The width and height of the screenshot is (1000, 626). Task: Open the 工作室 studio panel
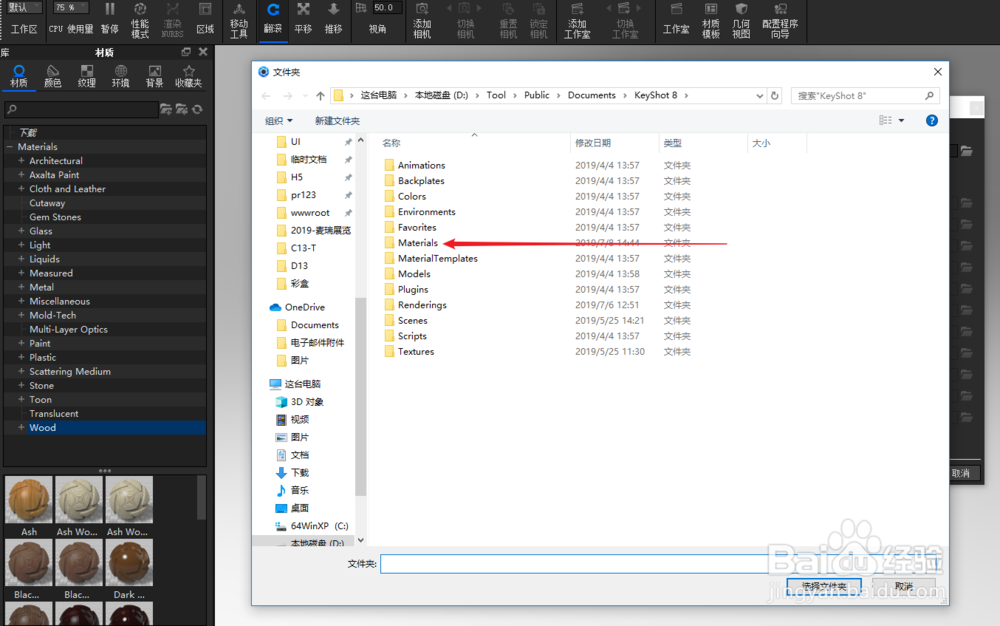pyautogui.click(x=676, y=18)
